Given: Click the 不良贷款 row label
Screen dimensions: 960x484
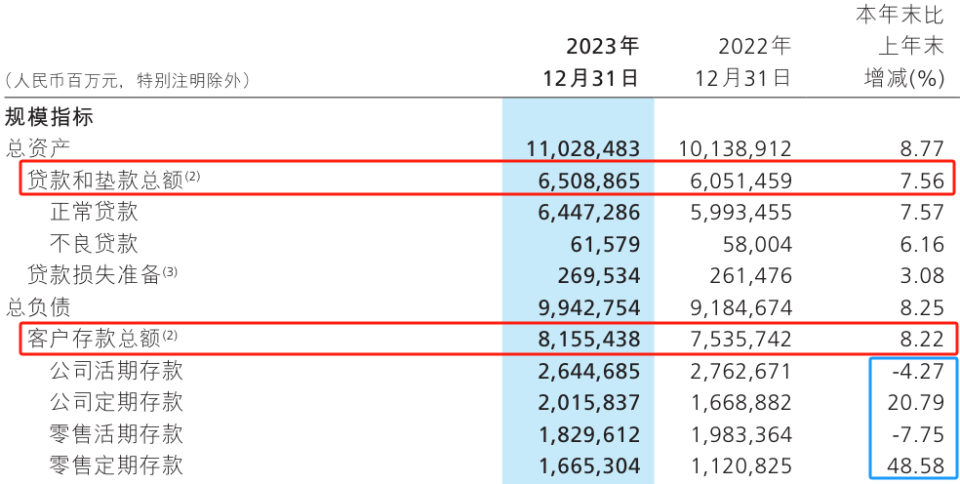Looking at the screenshot, I should tap(94, 243).
